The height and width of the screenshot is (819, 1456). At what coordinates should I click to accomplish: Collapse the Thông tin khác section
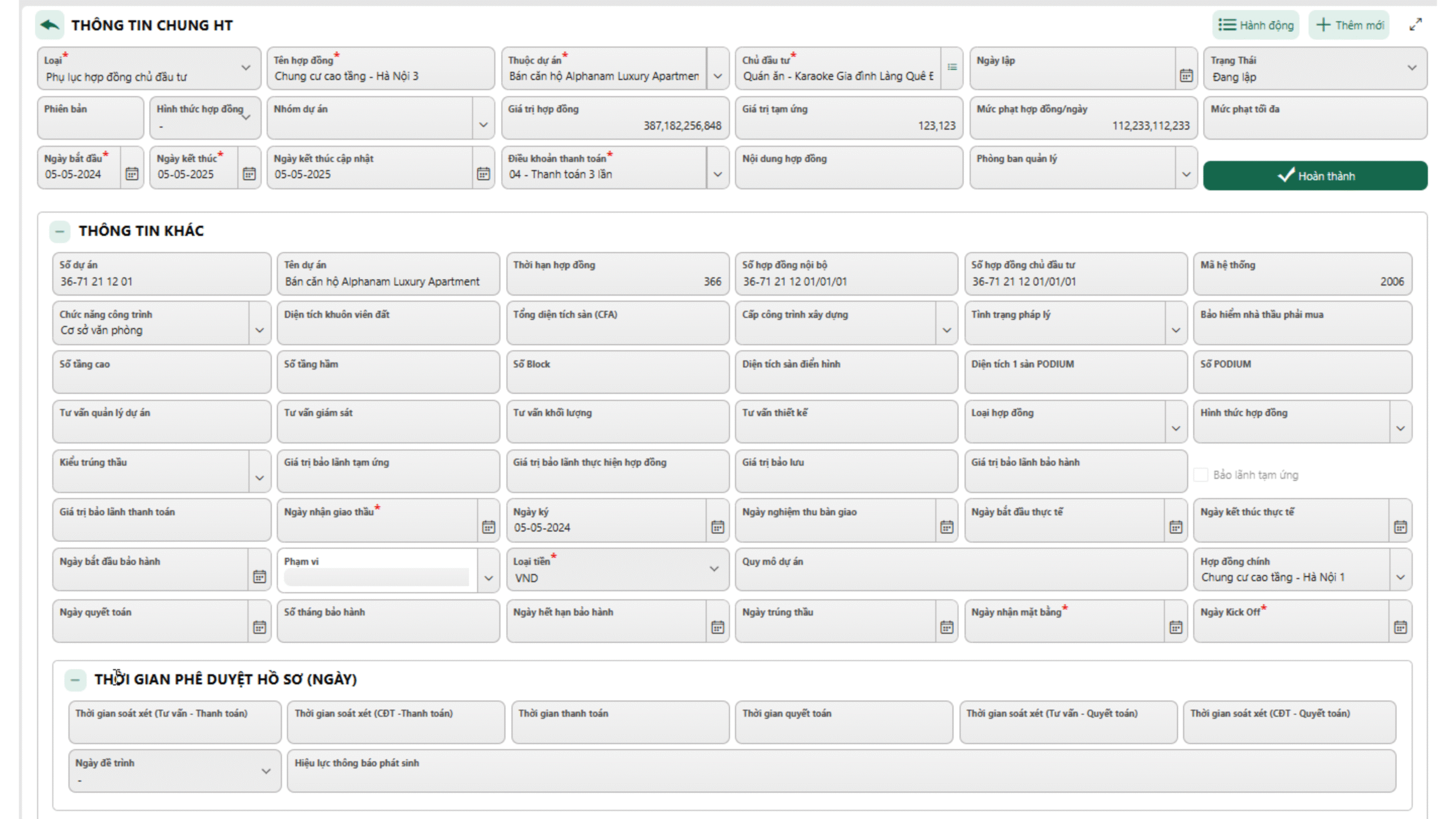point(60,231)
